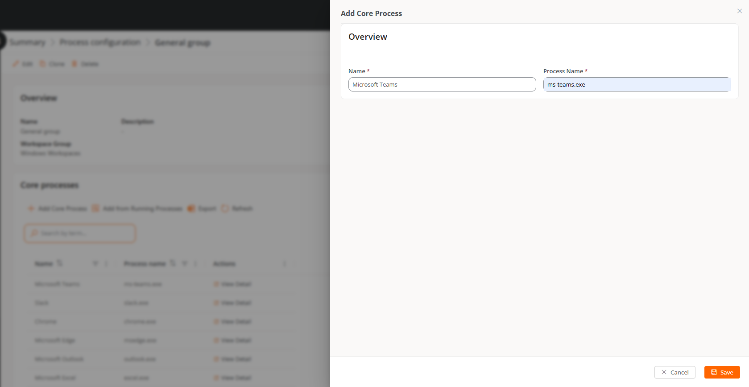Click the Delete trash icon in background toolbar
The image size is (749, 387).
point(75,64)
